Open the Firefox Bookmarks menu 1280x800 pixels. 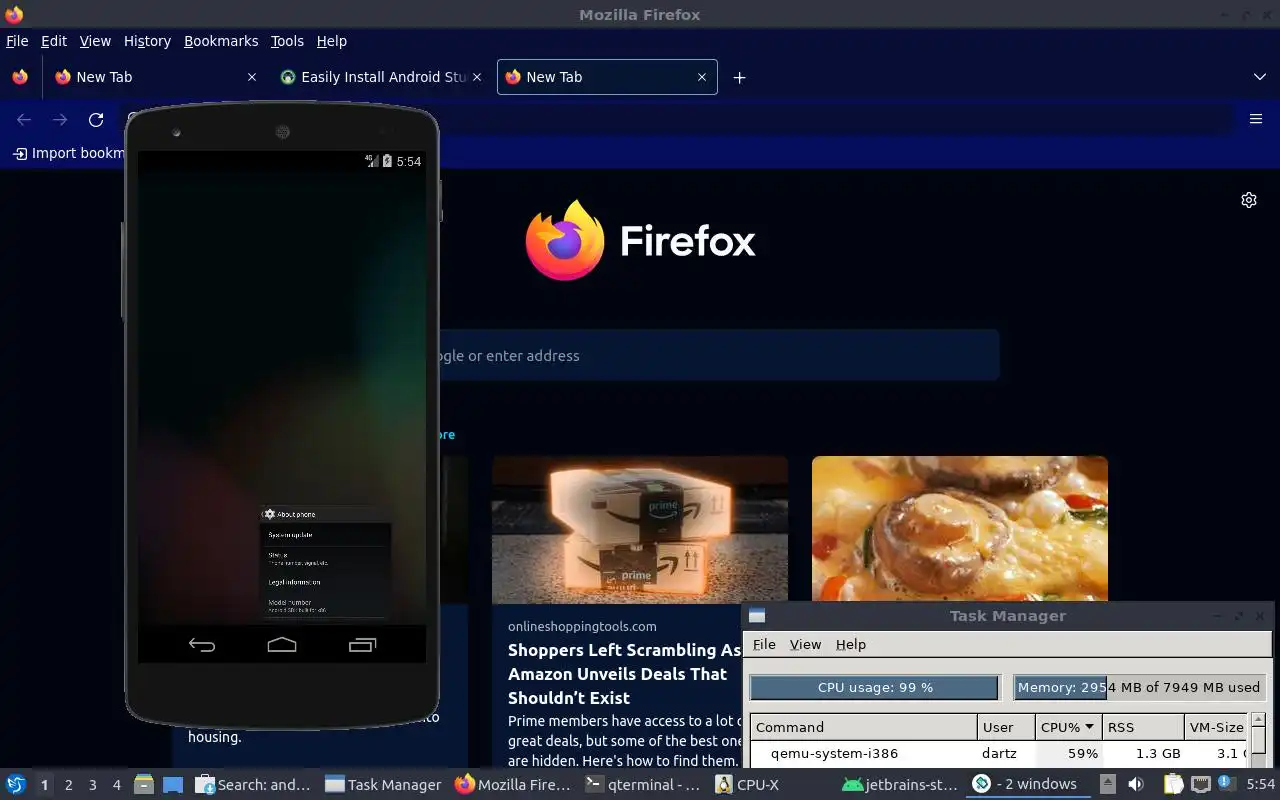221,41
